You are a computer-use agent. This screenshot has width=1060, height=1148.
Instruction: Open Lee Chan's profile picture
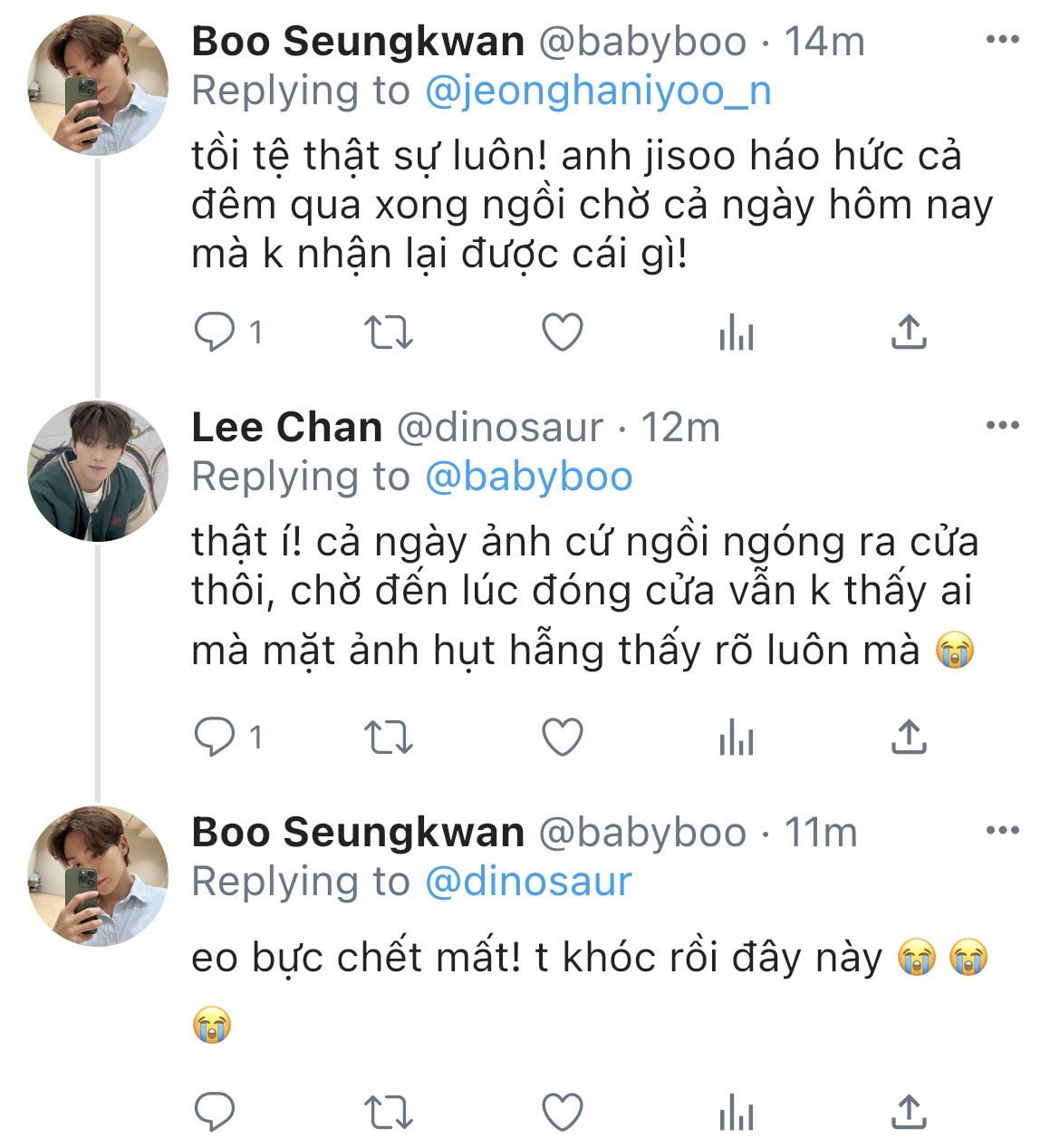pos(98,471)
